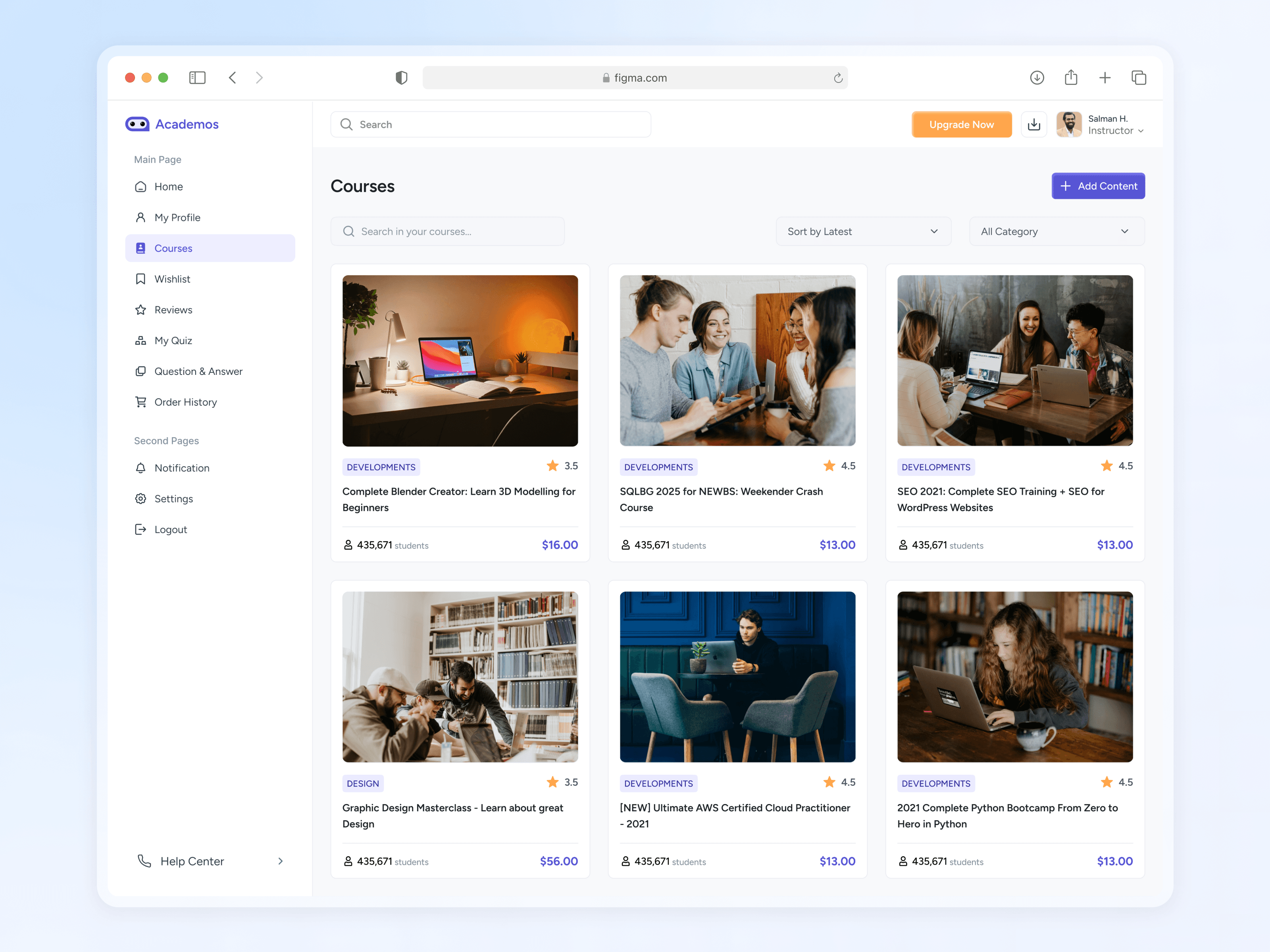Show the tab overview icon
Image resolution: width=1270 pixels, height=952 pixels.
click(x=1139, y=77)
